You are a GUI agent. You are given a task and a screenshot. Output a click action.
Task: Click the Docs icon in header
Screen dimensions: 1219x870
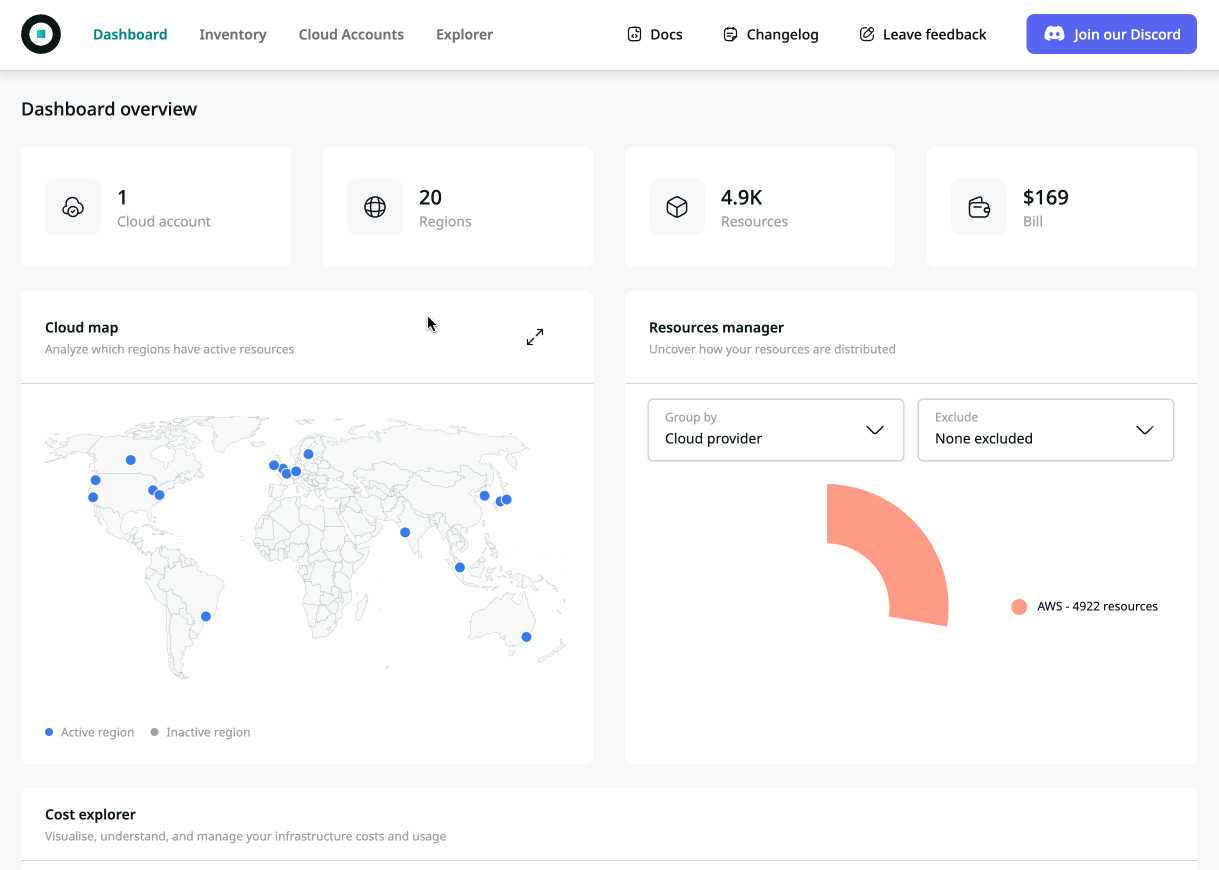click(x=634, y=34)
